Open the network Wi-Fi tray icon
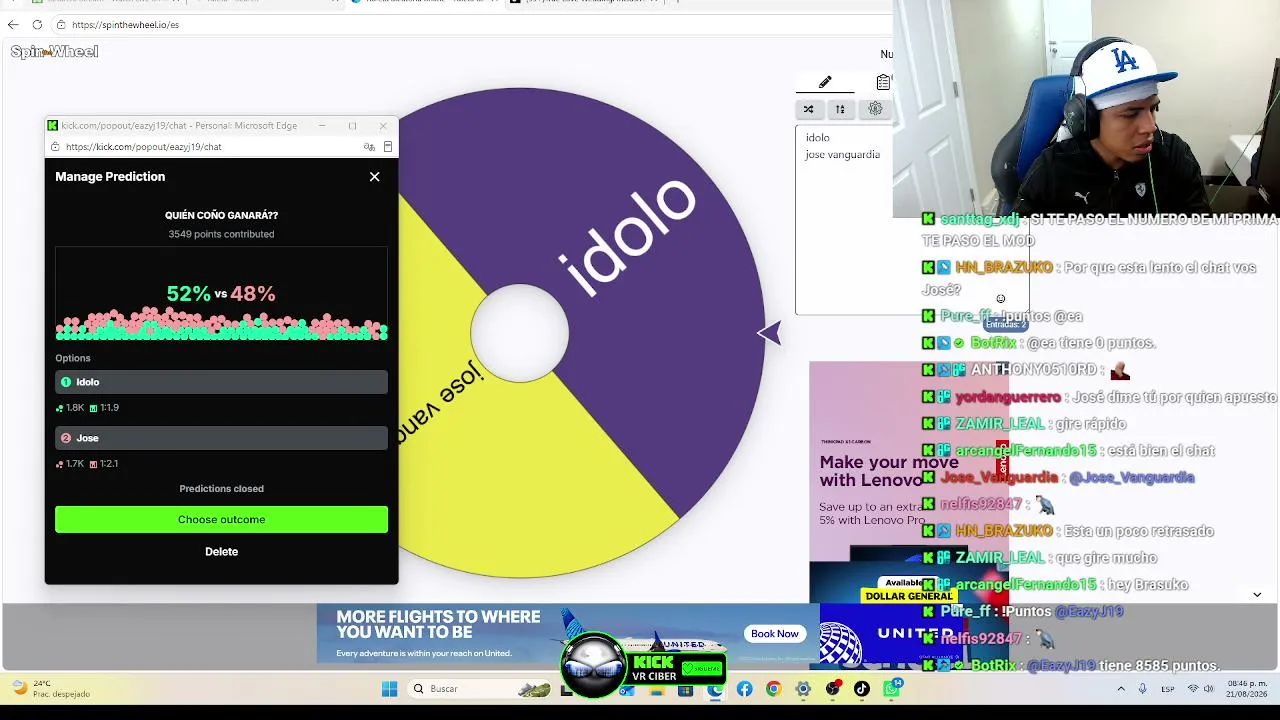1280x720 pixels. pyautogui.click(x=1193, y=689)
